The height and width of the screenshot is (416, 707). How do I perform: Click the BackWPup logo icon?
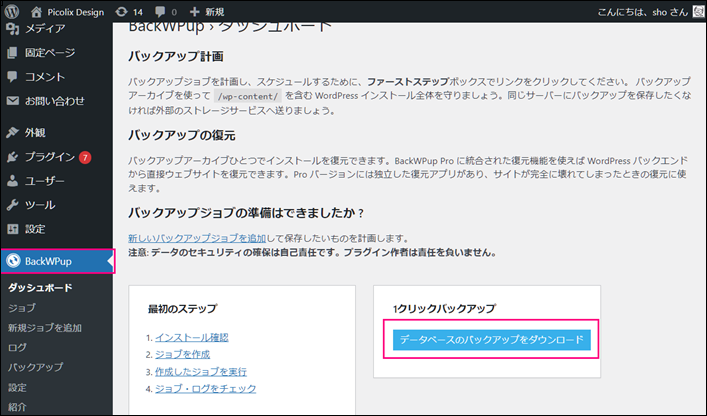tap(14, 261)
